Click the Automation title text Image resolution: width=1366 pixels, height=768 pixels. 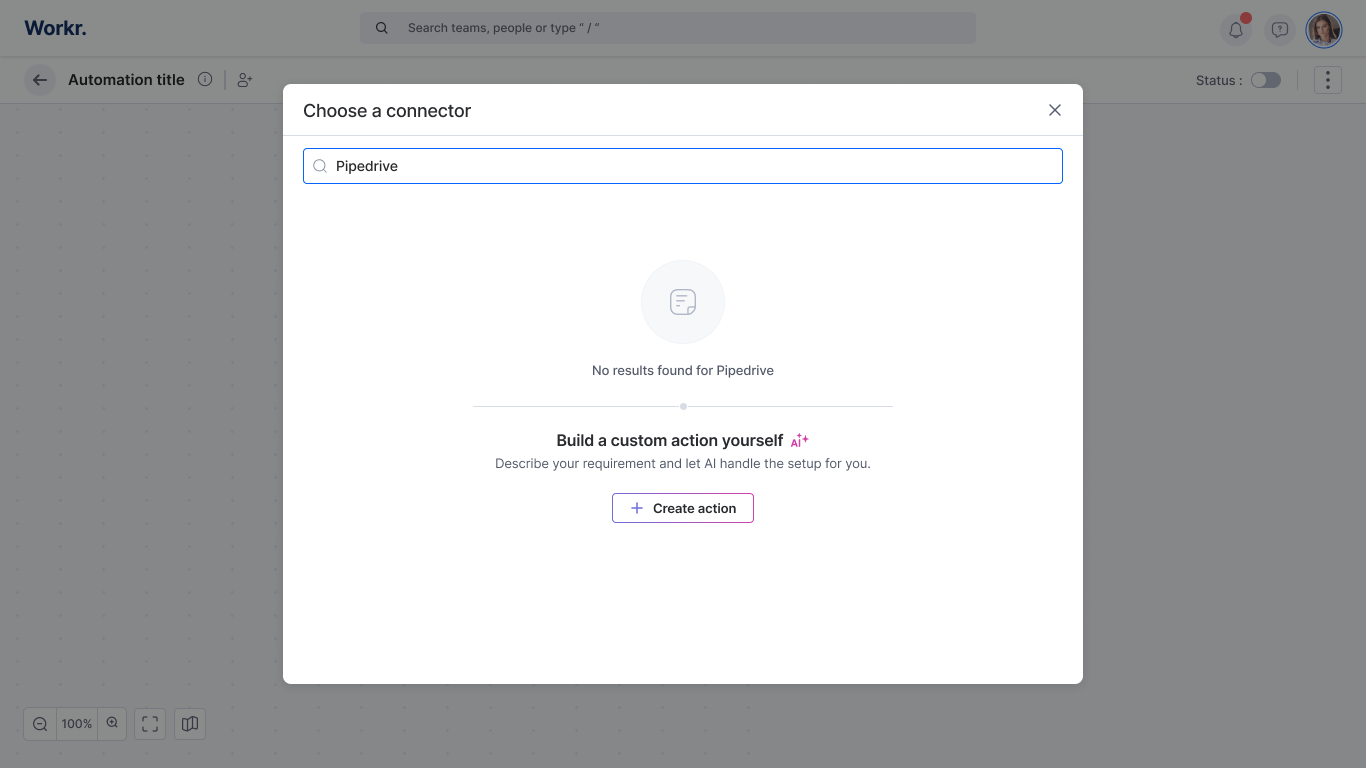point(126,80)
